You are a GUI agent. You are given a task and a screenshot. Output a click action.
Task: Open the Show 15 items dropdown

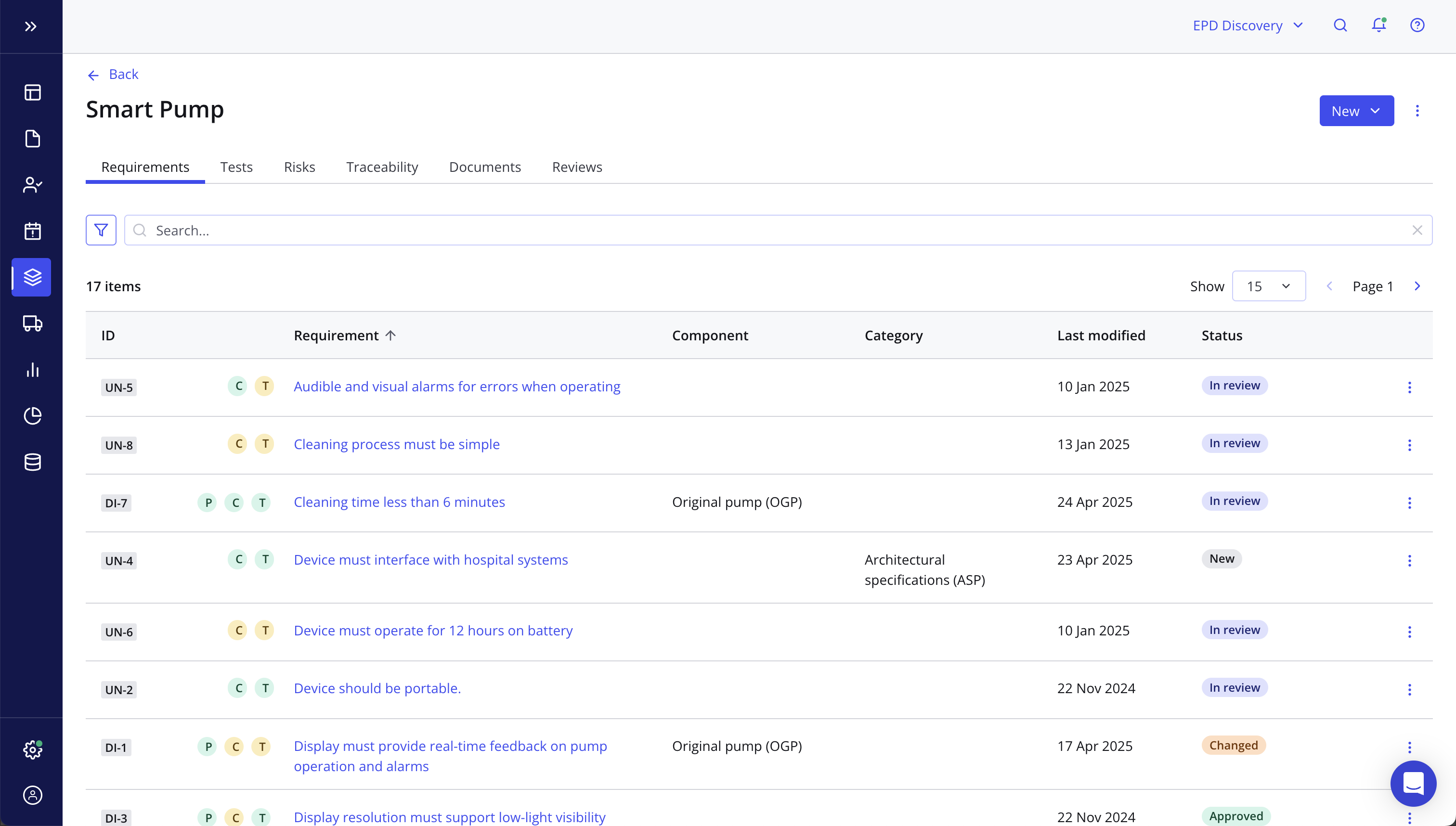coord(1268,286)
